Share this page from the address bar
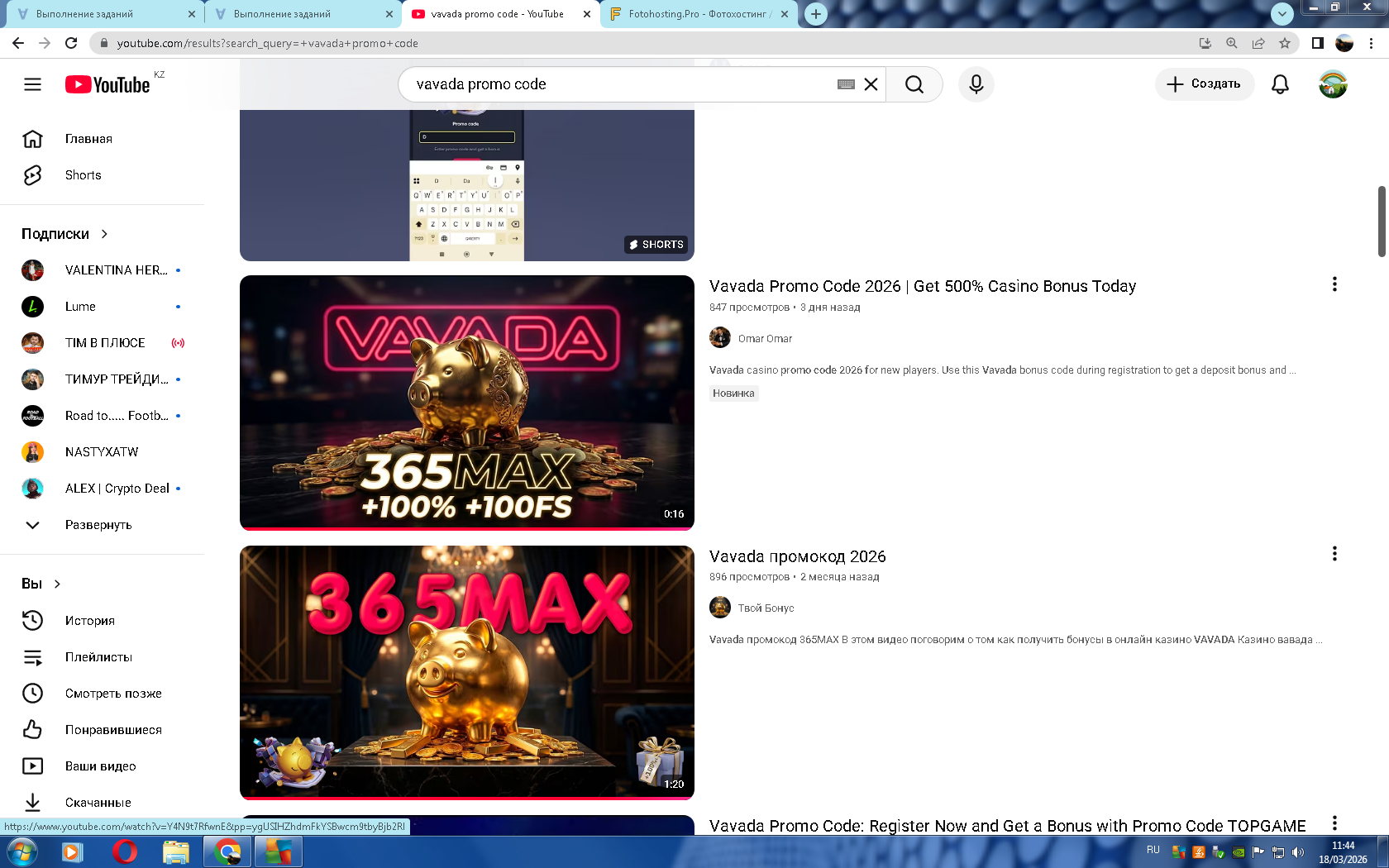This screenshot has height=868, width=1389. point(1258,43)
